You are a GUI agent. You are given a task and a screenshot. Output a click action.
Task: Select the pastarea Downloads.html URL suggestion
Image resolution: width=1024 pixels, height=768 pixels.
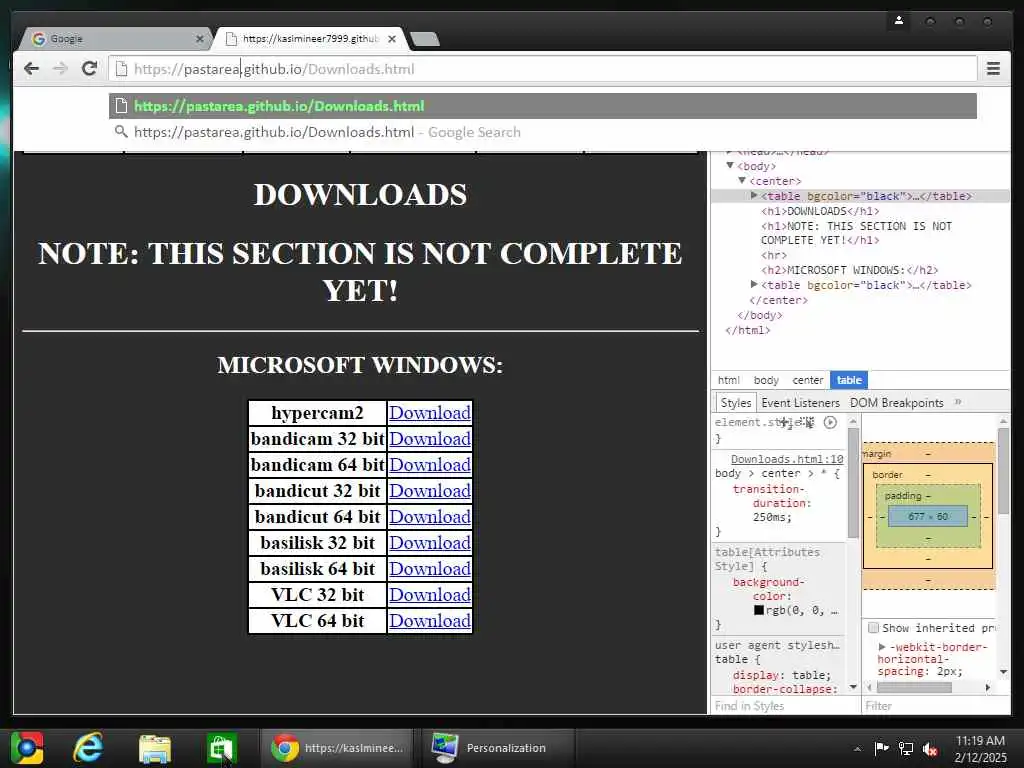543,106
